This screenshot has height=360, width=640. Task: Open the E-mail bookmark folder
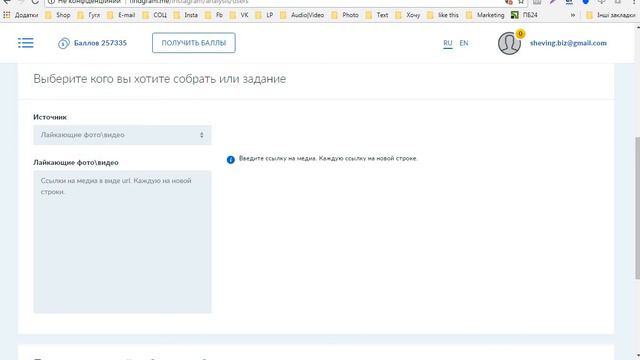click(121, 15)
